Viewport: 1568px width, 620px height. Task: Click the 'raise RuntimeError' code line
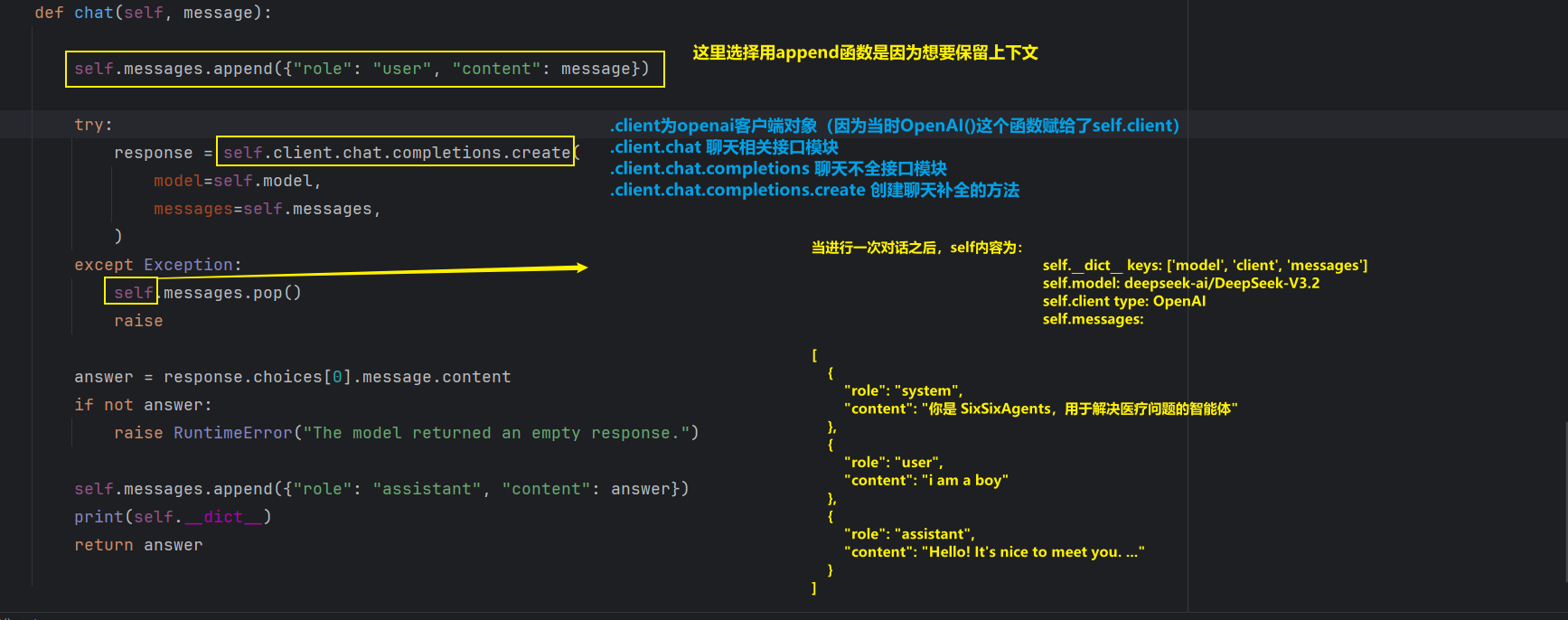click(x=407, y=433)
